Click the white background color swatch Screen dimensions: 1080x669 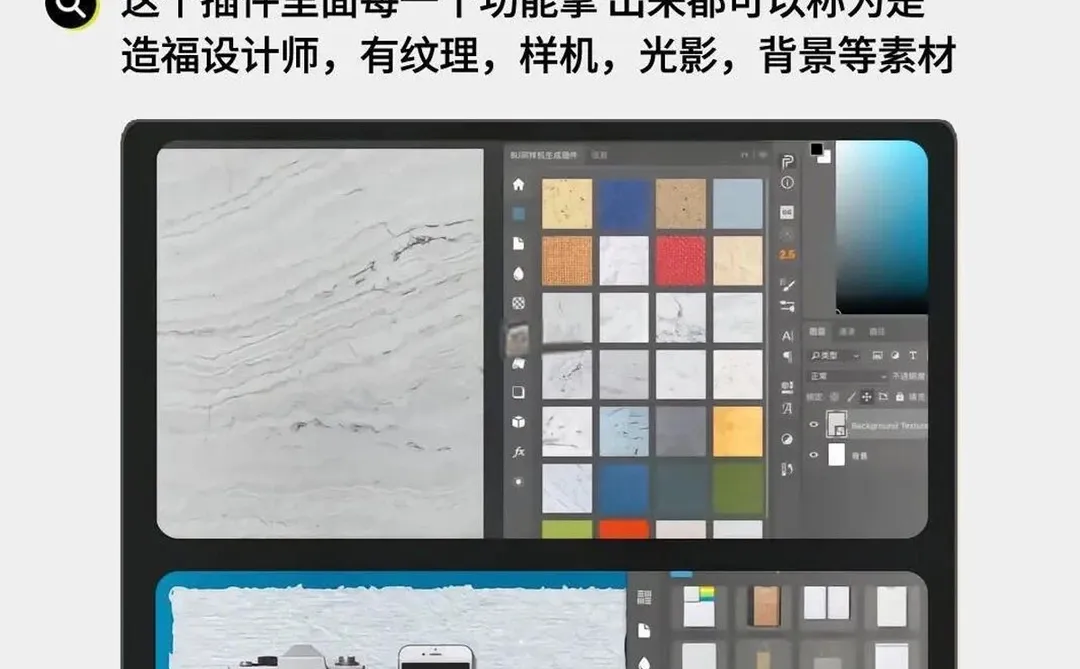826,158
